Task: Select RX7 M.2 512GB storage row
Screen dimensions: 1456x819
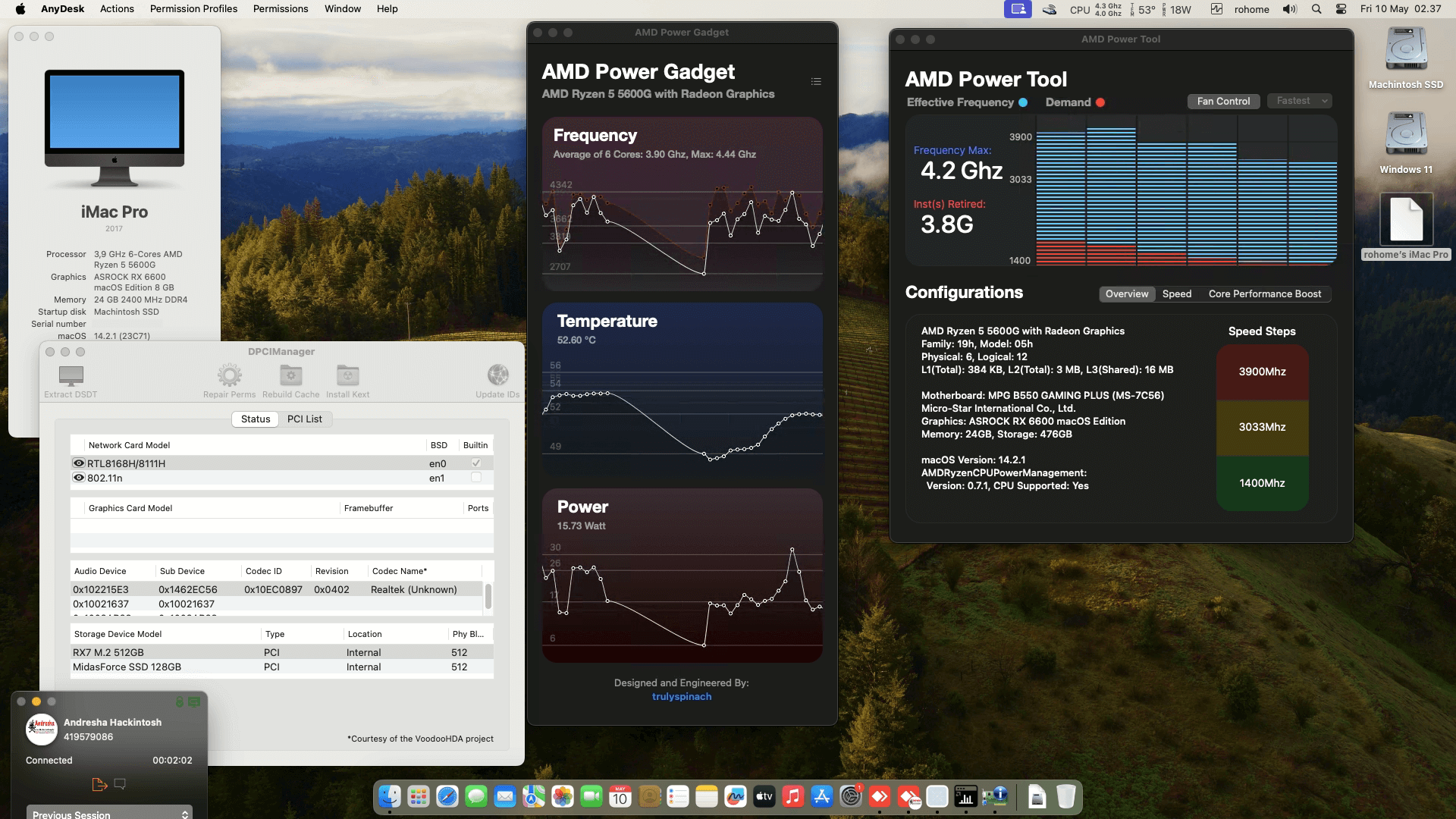Action: (282, 652)
